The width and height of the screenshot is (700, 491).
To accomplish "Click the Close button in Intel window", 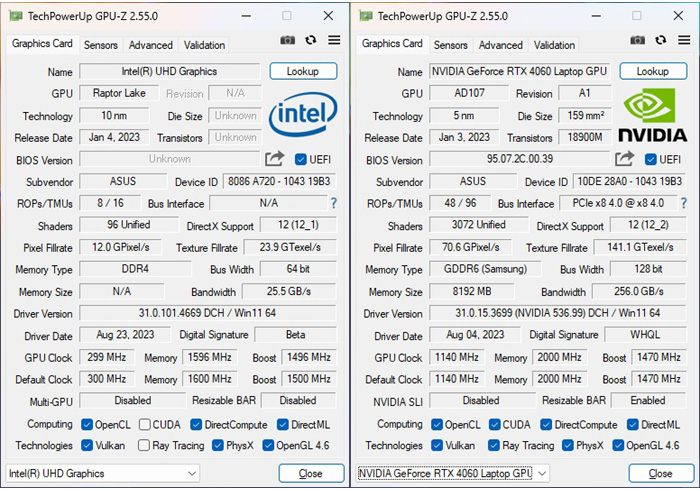I will pyautogui.click(x=311, y=474).
